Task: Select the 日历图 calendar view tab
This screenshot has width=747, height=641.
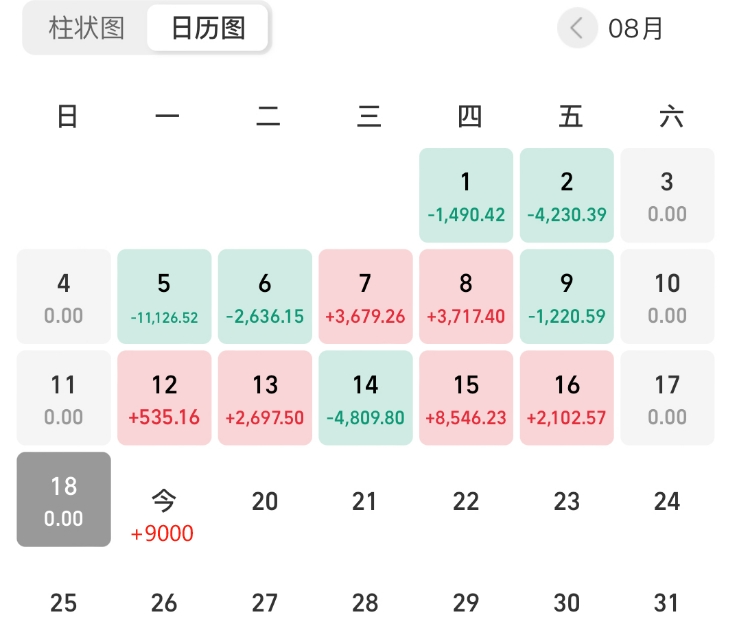Action: coord(208,28)
